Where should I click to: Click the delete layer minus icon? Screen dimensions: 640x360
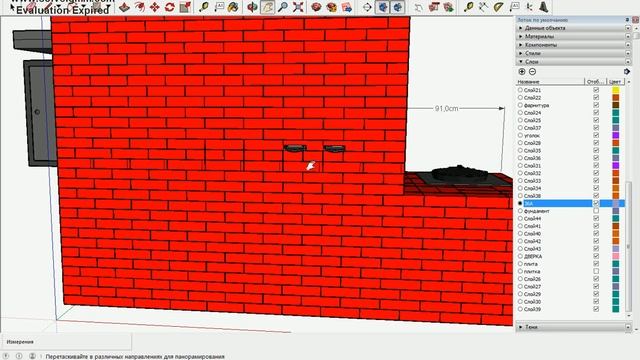click(532, 71)
